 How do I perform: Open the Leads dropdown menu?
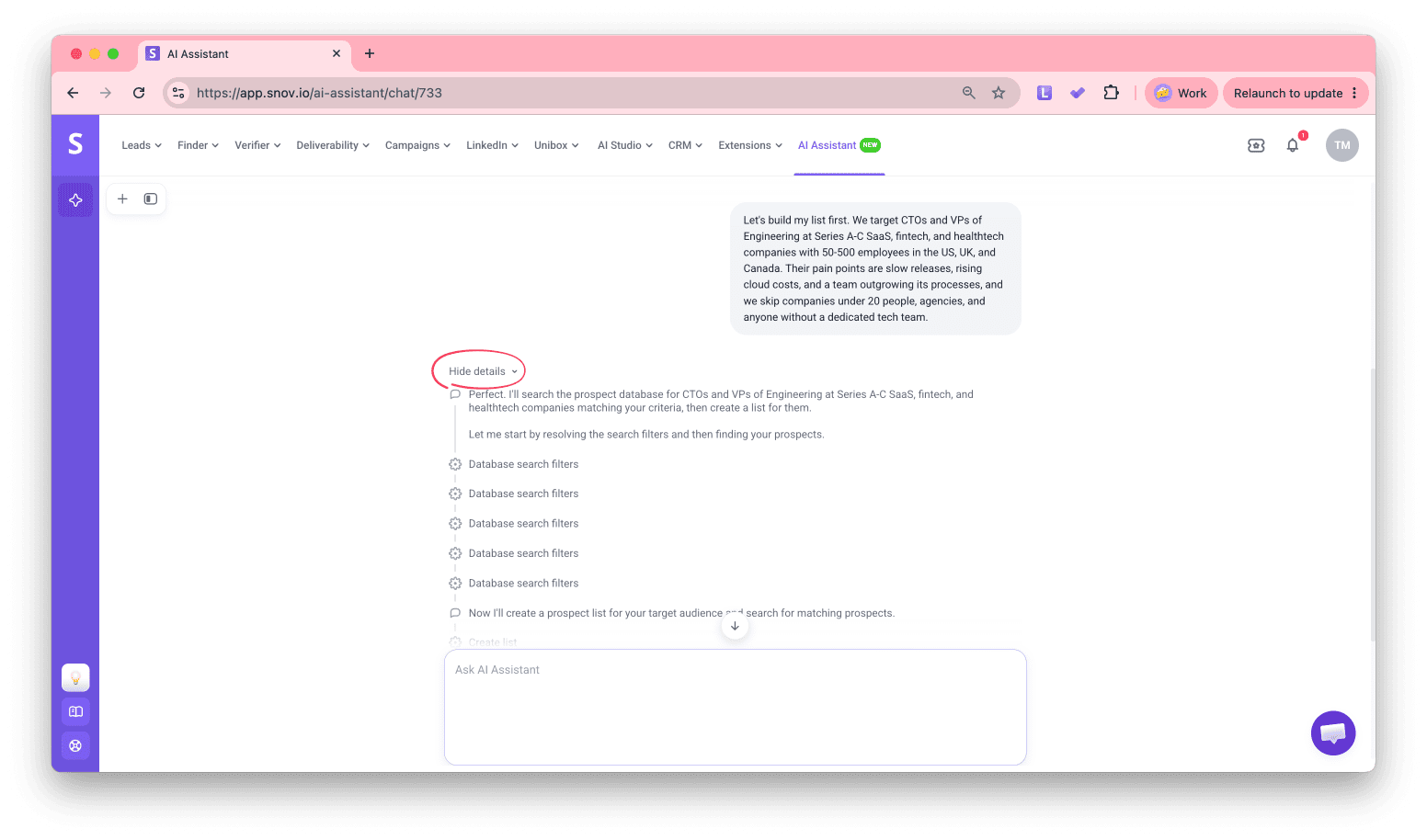[x=142, y=145]
